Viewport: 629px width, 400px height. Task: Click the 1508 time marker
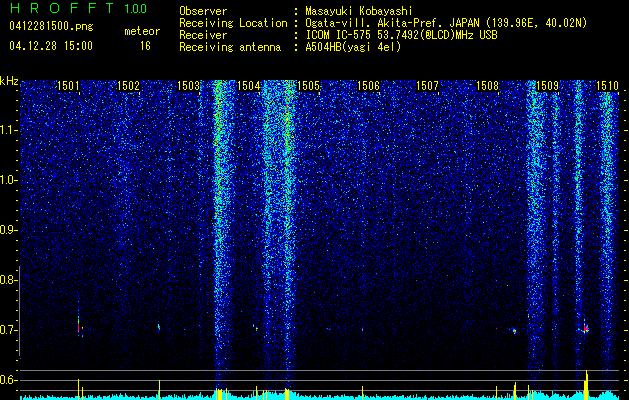487,85
